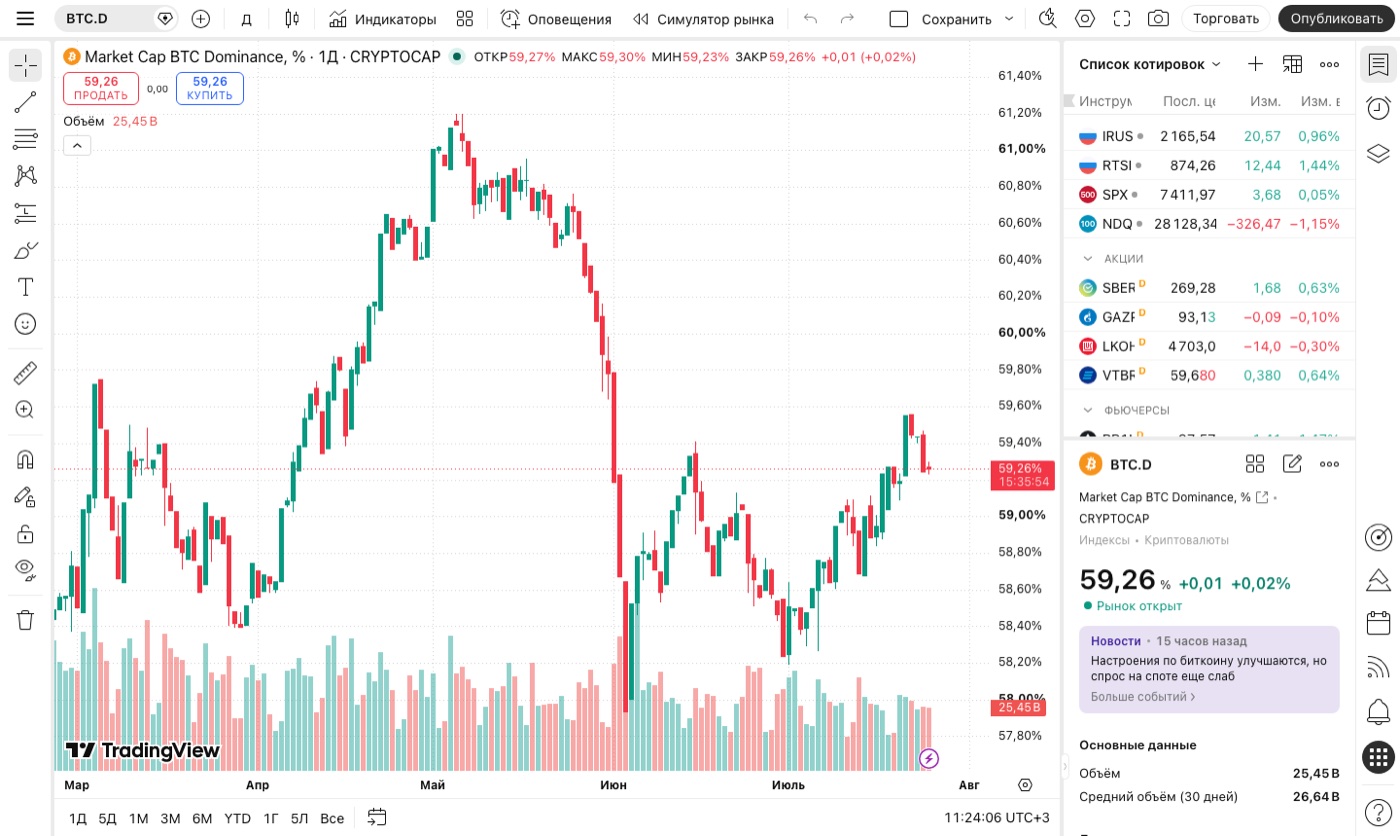Screen dimensions: 1400x836
Task: Open the Fibonacci retracement tools
Action: (25, 139)
